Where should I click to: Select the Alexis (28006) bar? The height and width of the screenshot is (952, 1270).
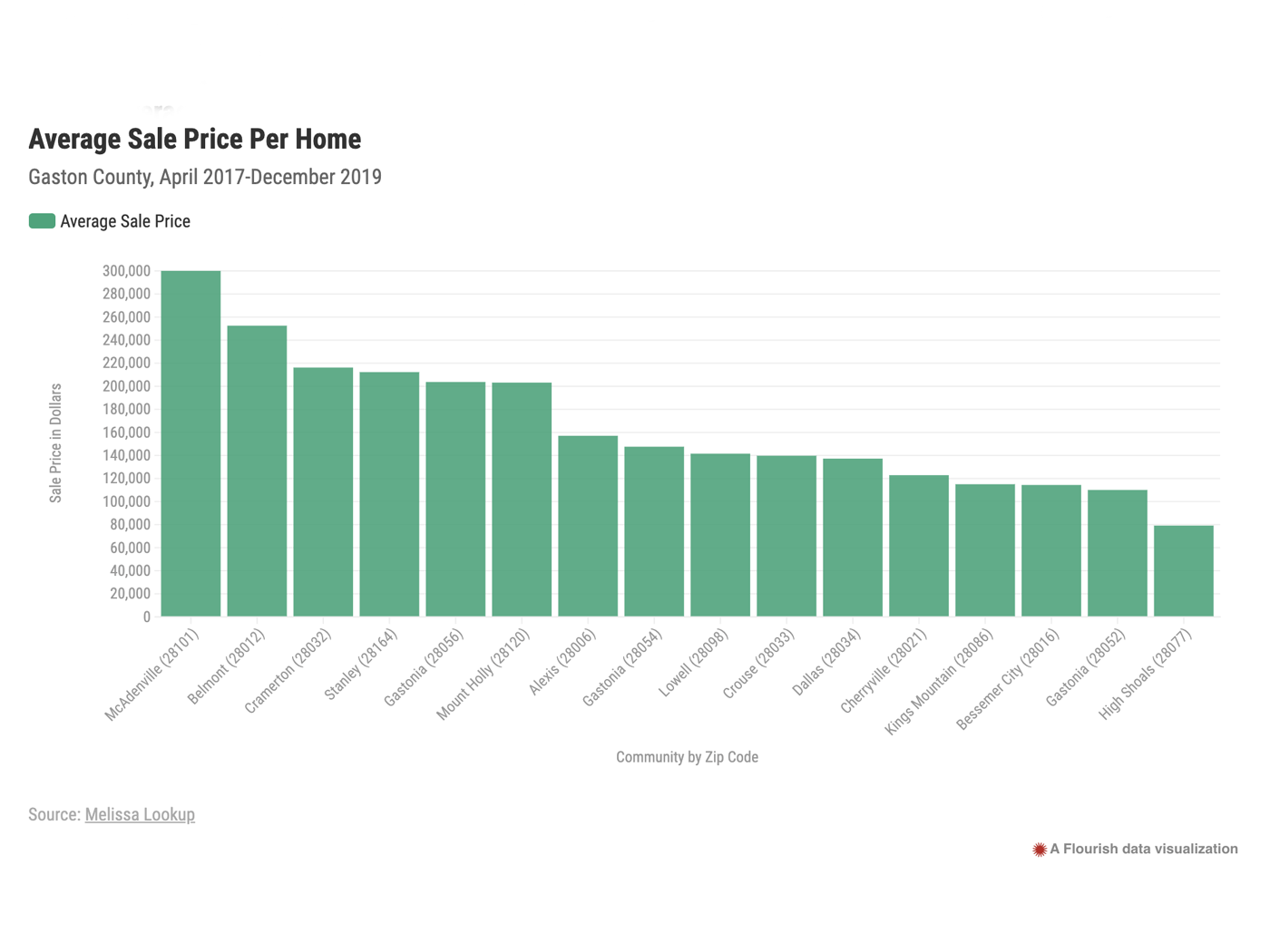pyautogui.click(x=588, y=526)
